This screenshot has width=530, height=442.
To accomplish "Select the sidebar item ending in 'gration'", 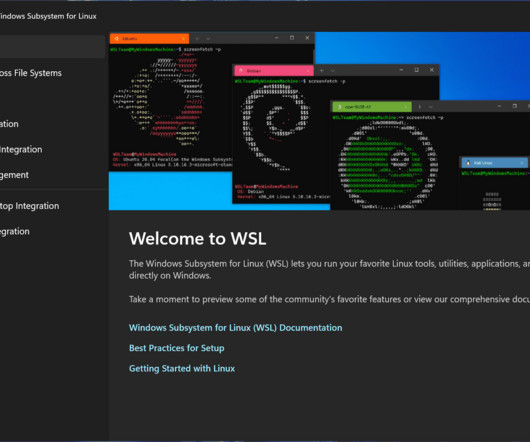I will click(x=52, y=231).
